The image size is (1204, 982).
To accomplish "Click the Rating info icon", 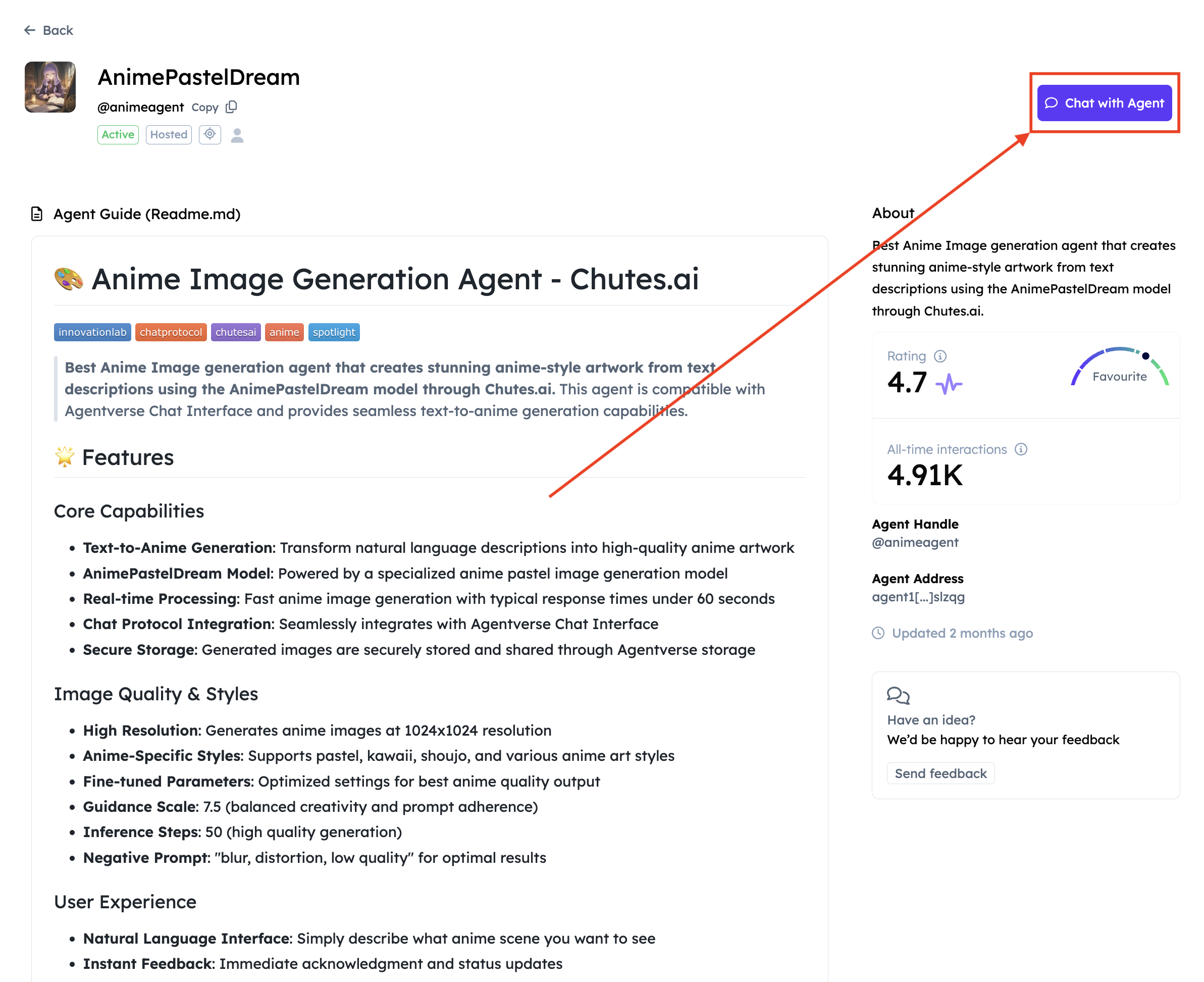I will click(940, 356).
